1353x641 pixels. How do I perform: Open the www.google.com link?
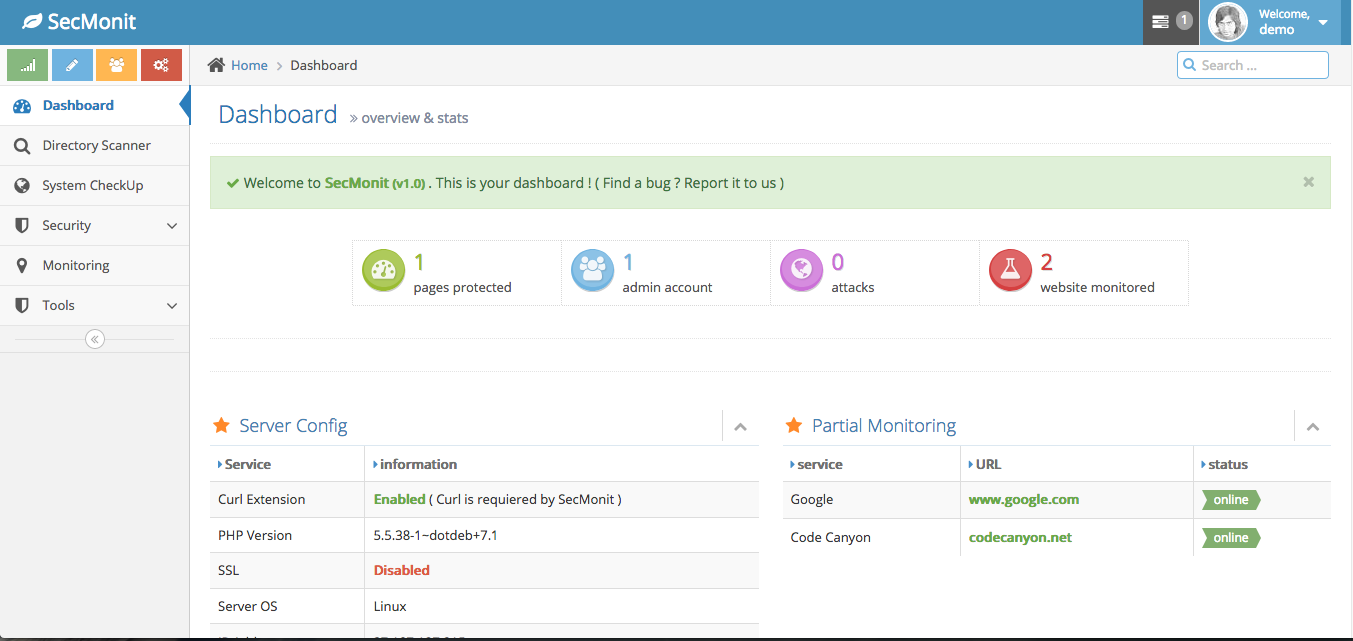1024,499
